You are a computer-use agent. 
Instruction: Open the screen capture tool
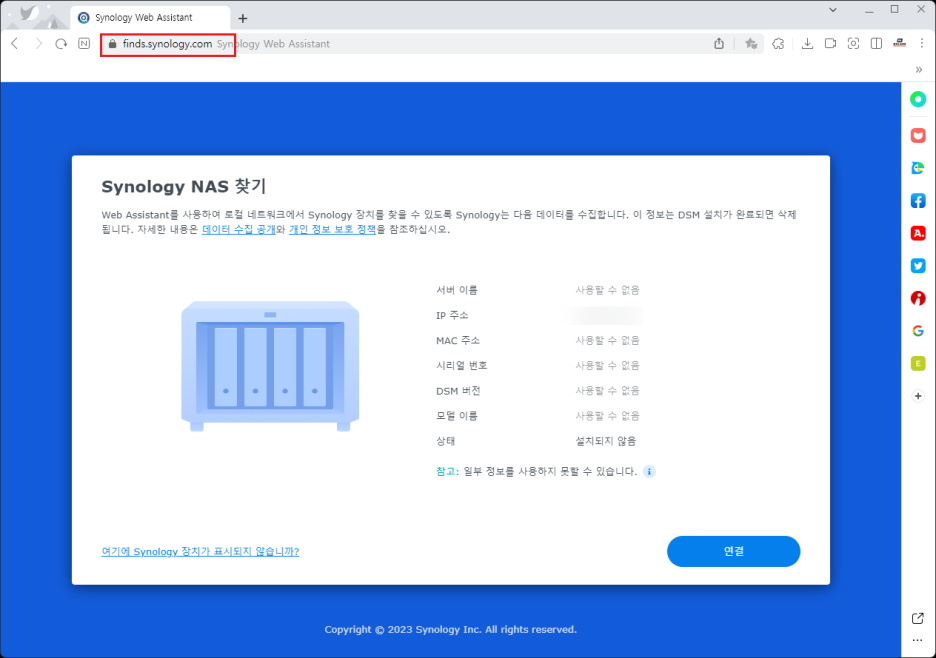pos(853,44)
